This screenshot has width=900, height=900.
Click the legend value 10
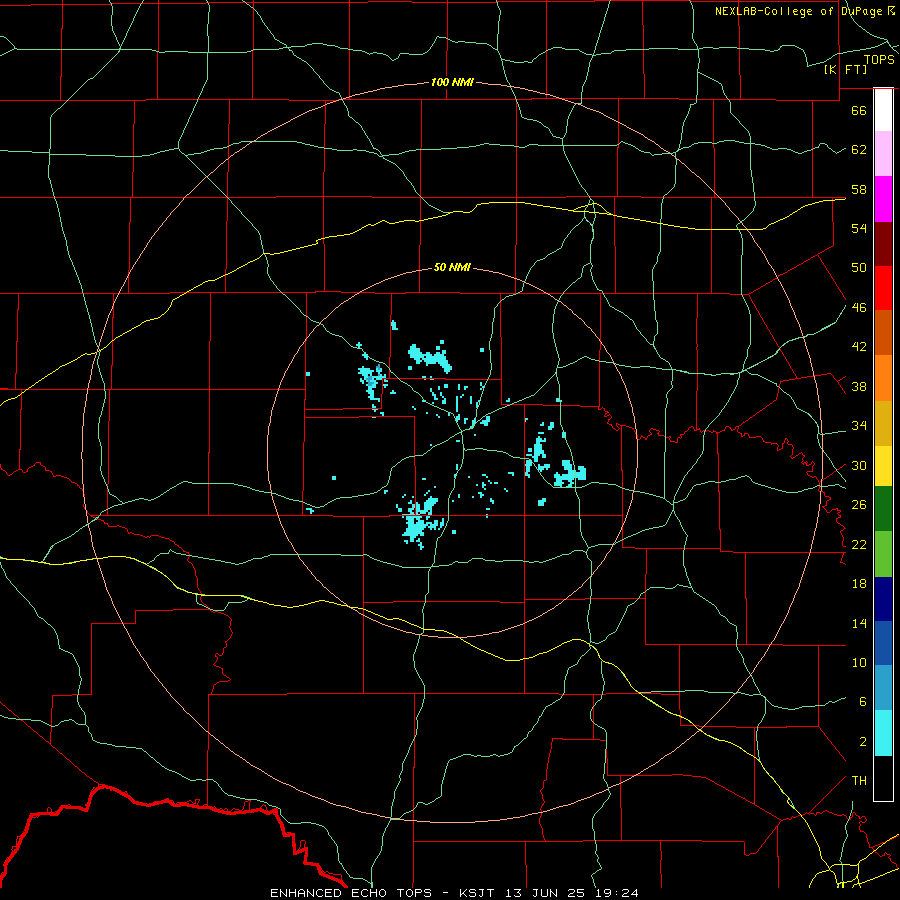(x=859, y=662)
